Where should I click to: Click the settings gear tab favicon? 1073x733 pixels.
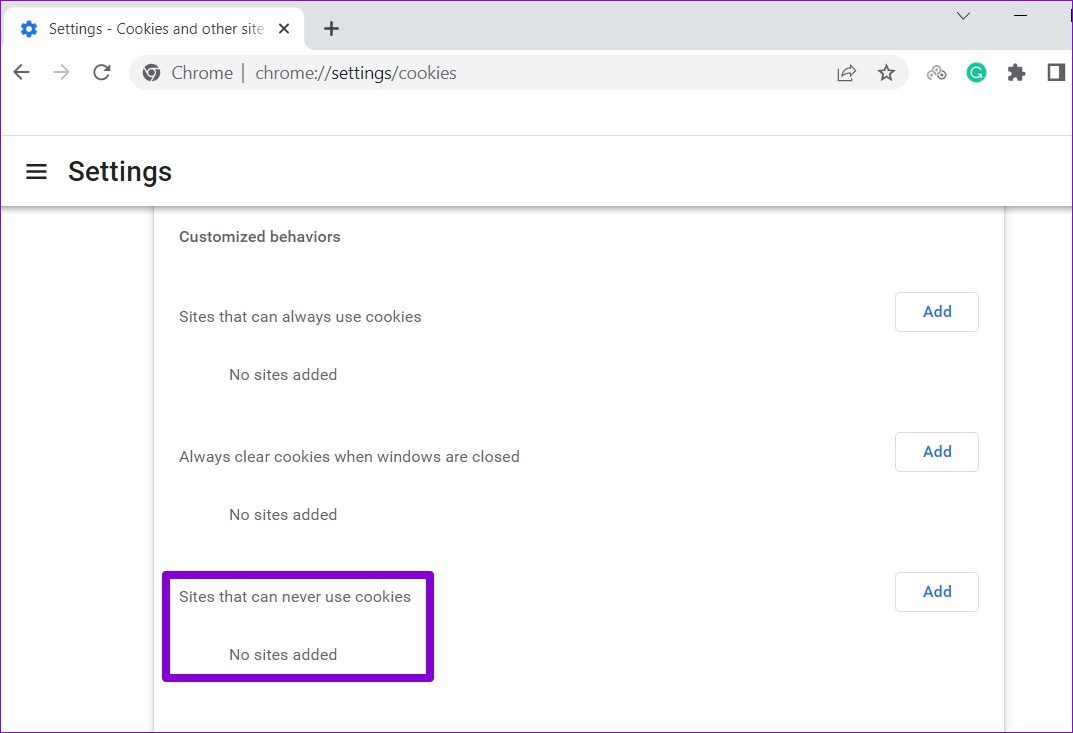(29, 29)
